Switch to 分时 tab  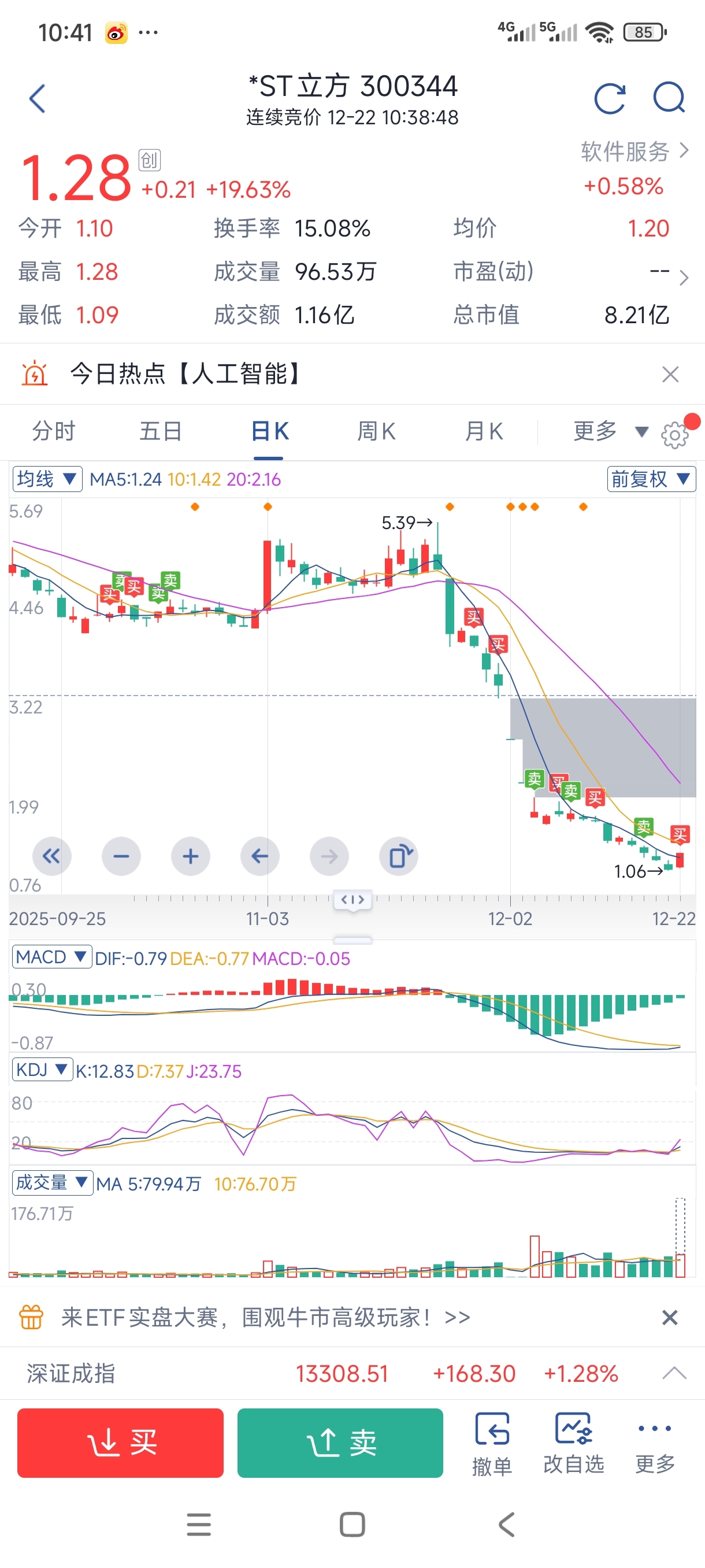click(x=54, y=431)
